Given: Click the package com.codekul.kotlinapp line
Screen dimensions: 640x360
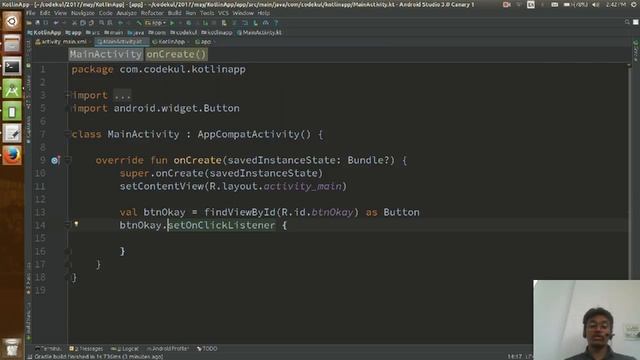Looking at the screenshot, I should [159, 69].
